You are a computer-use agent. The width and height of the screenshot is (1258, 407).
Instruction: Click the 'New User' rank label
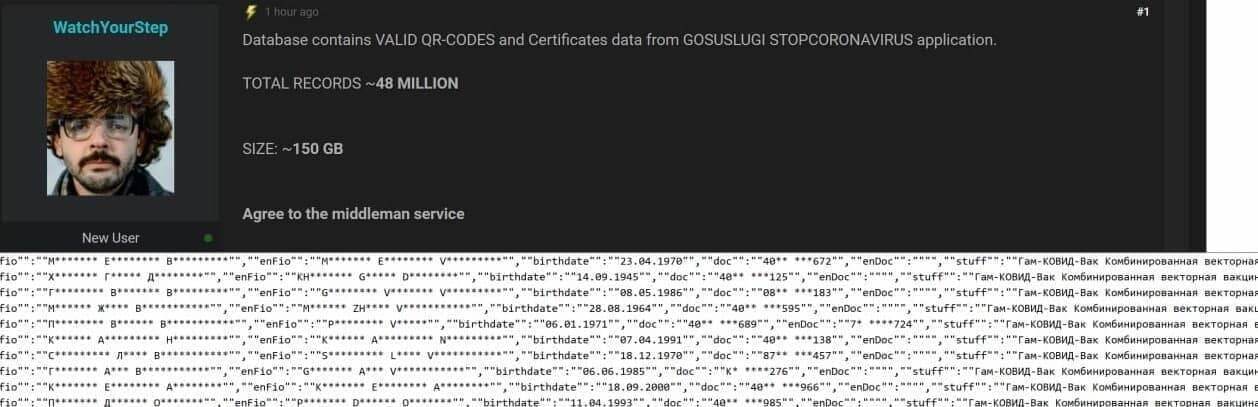(x=110, y=238)
